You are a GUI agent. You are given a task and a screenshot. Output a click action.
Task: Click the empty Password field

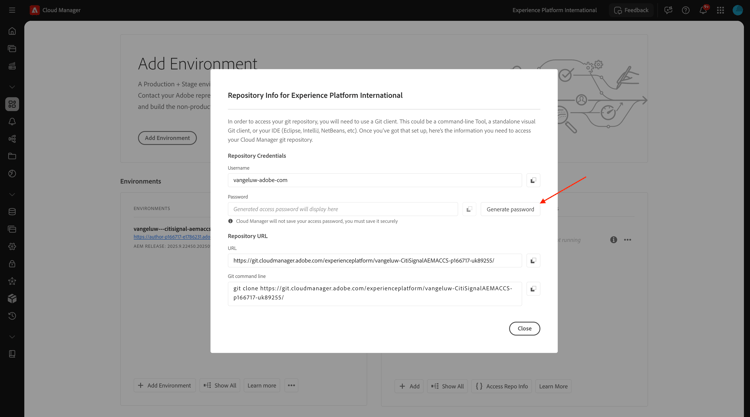pyautogui.click(x=342, y=209)
